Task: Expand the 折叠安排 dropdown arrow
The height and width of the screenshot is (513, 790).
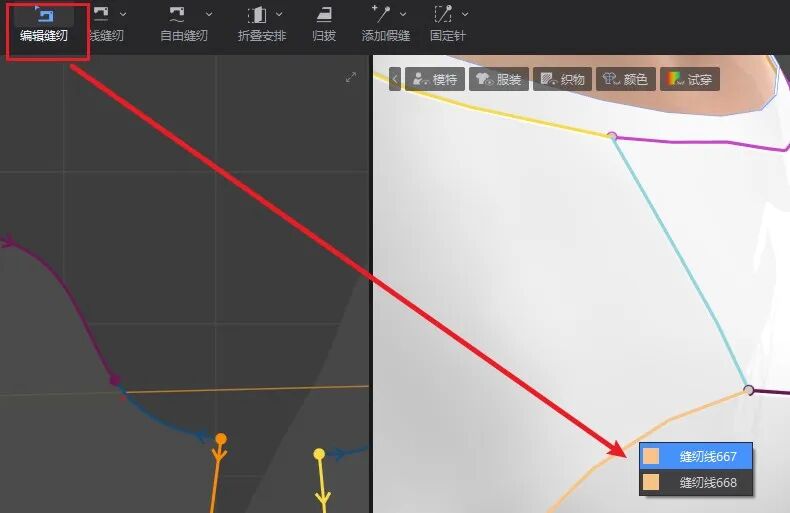Action: coord(279,14)
